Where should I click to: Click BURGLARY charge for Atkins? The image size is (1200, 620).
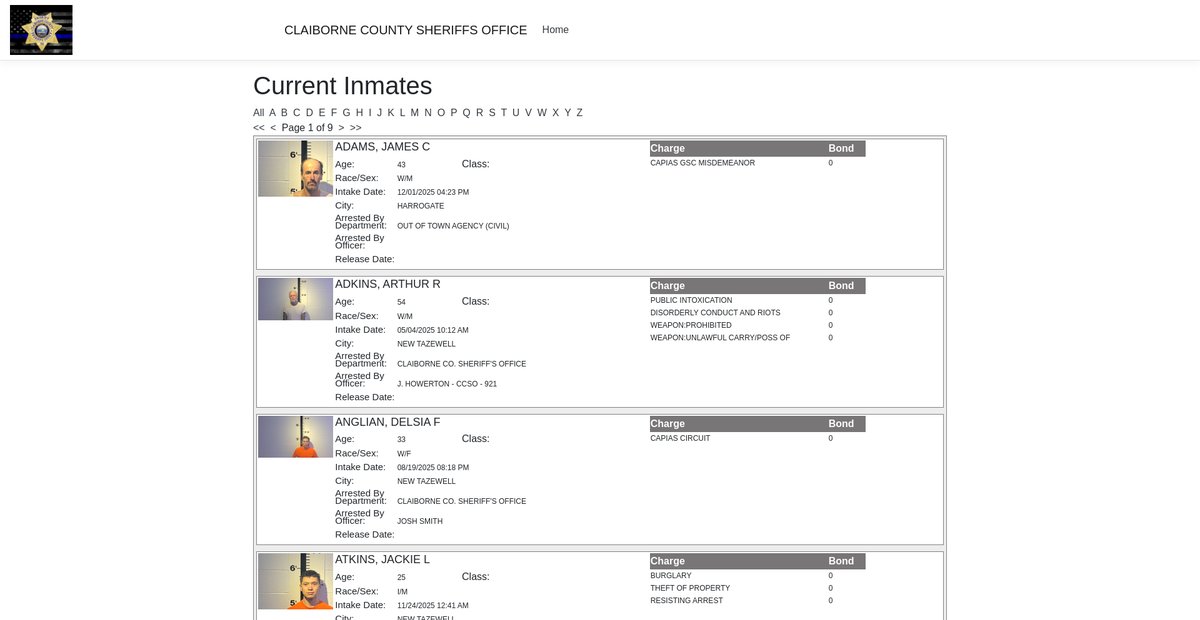pyautogui.click(x=671, y=576)
